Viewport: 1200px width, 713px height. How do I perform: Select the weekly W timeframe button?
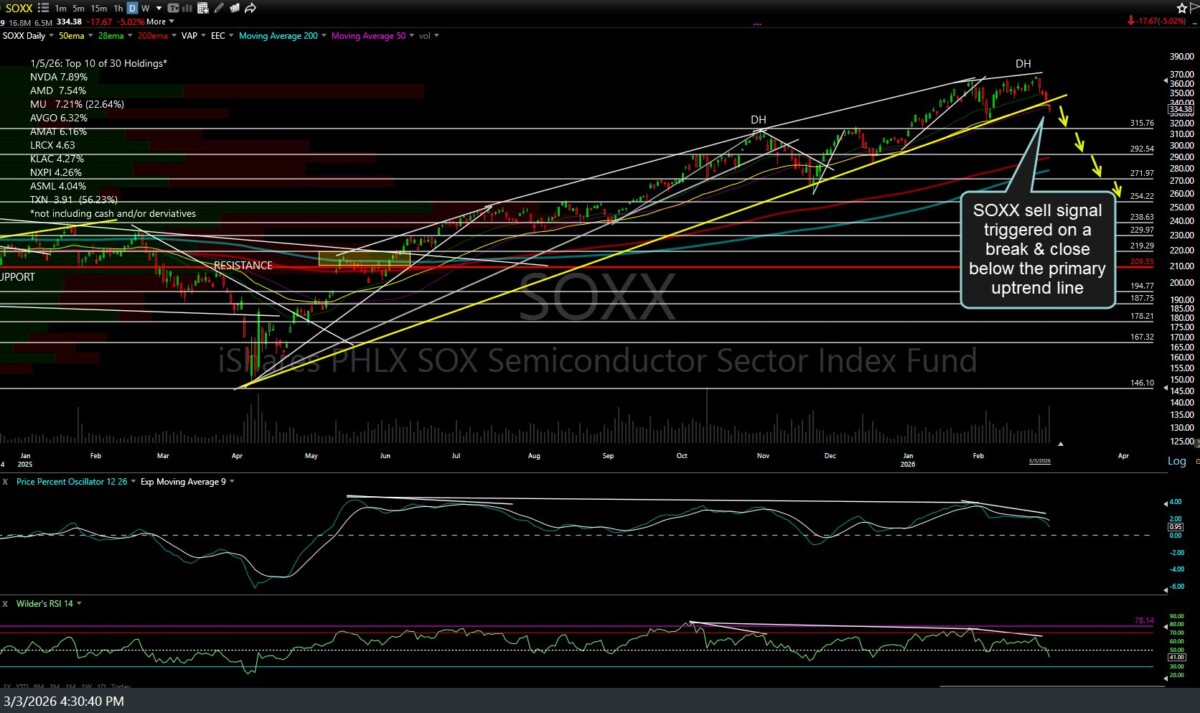tap(146, 8)
